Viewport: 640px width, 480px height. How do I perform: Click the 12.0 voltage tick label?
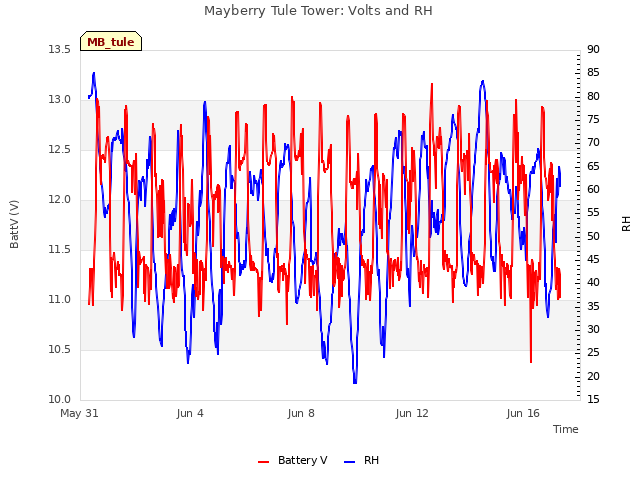click(60, 200)
